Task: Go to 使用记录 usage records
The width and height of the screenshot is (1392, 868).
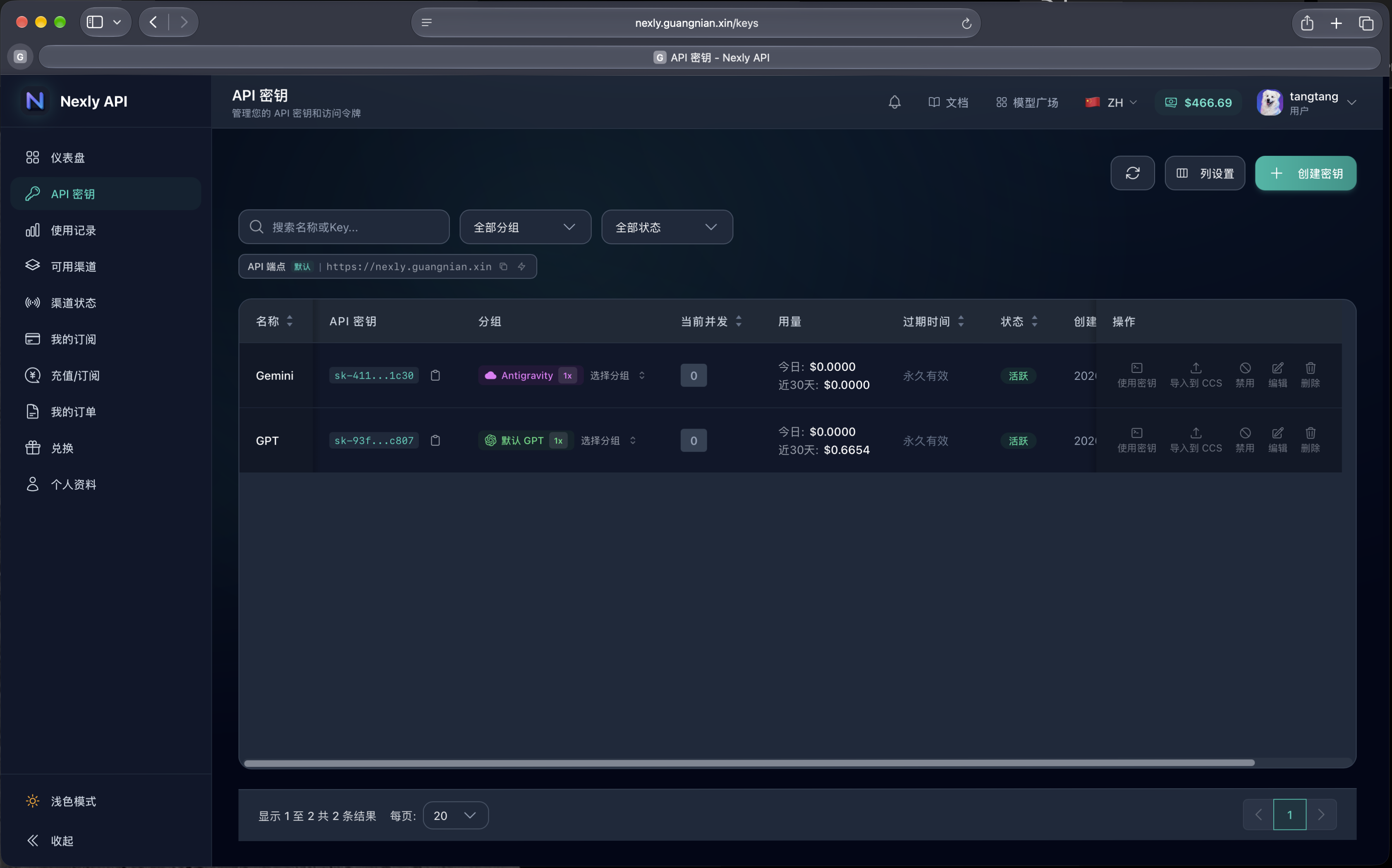Action: click(x=106, y=230)
